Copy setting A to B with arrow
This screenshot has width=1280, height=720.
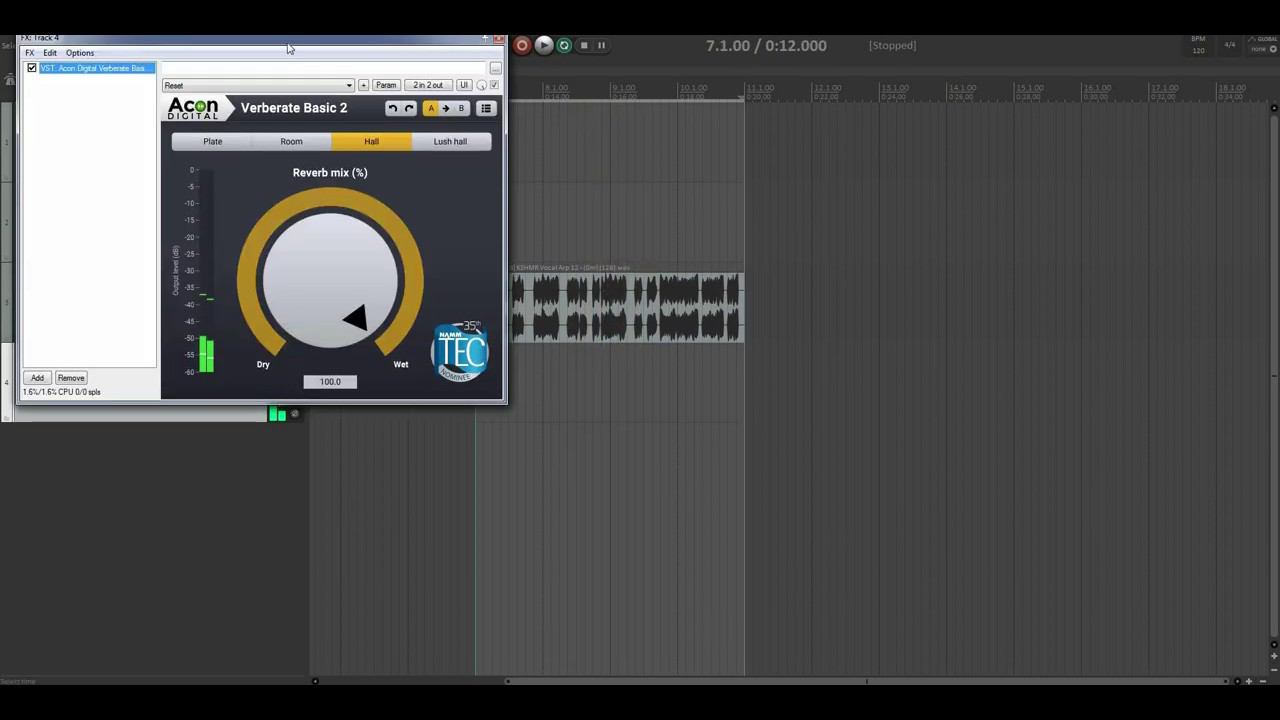446,108
